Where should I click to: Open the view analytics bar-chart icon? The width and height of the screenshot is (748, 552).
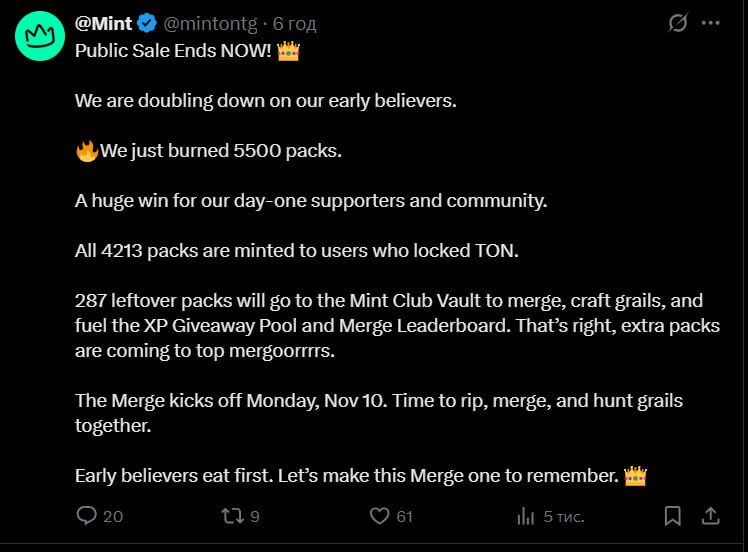click(x=525, y=516)
